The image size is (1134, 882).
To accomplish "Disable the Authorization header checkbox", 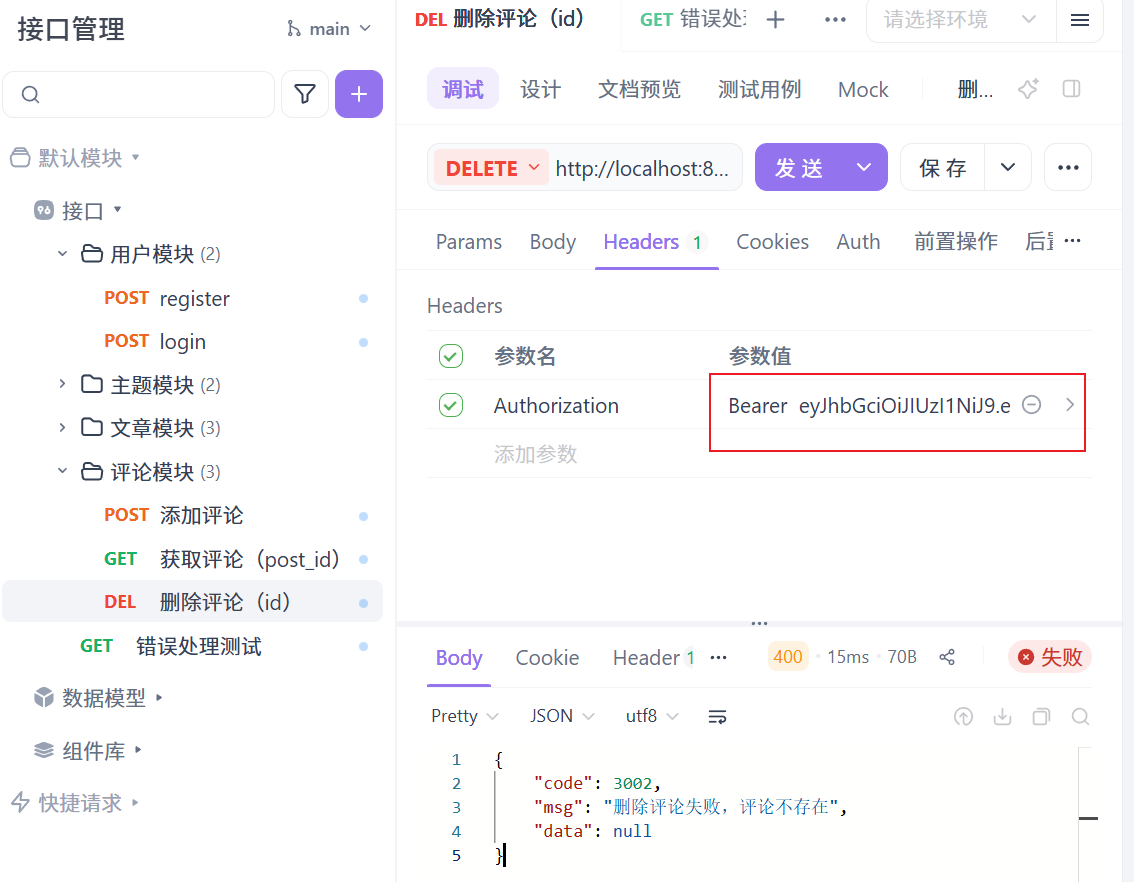I will [x=451, y=405].
